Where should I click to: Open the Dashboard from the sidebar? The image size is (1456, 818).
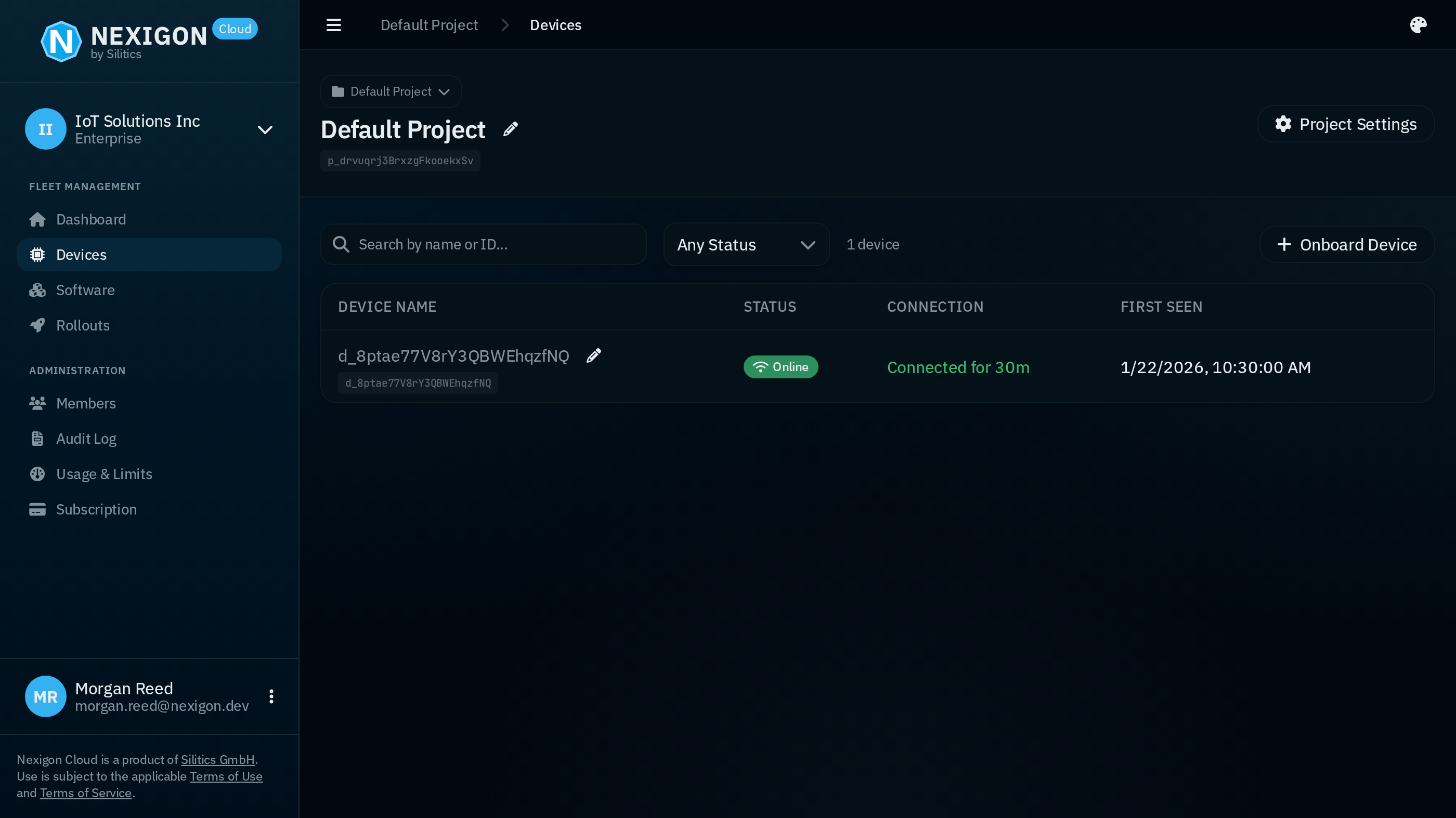coord(90,219)
